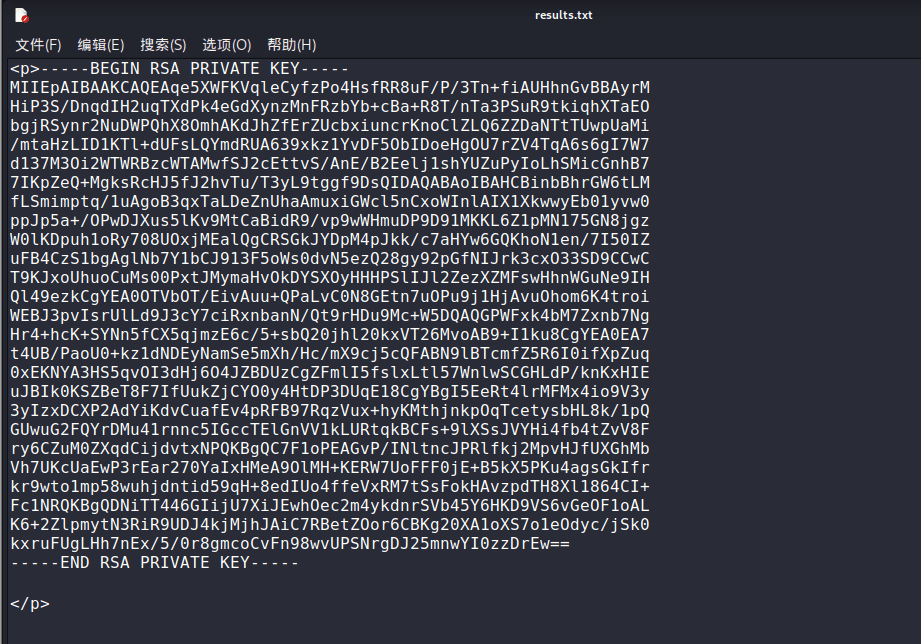Open the 文件(F) menu
Viewport: 921px width, 644px height.
(38, 45)
